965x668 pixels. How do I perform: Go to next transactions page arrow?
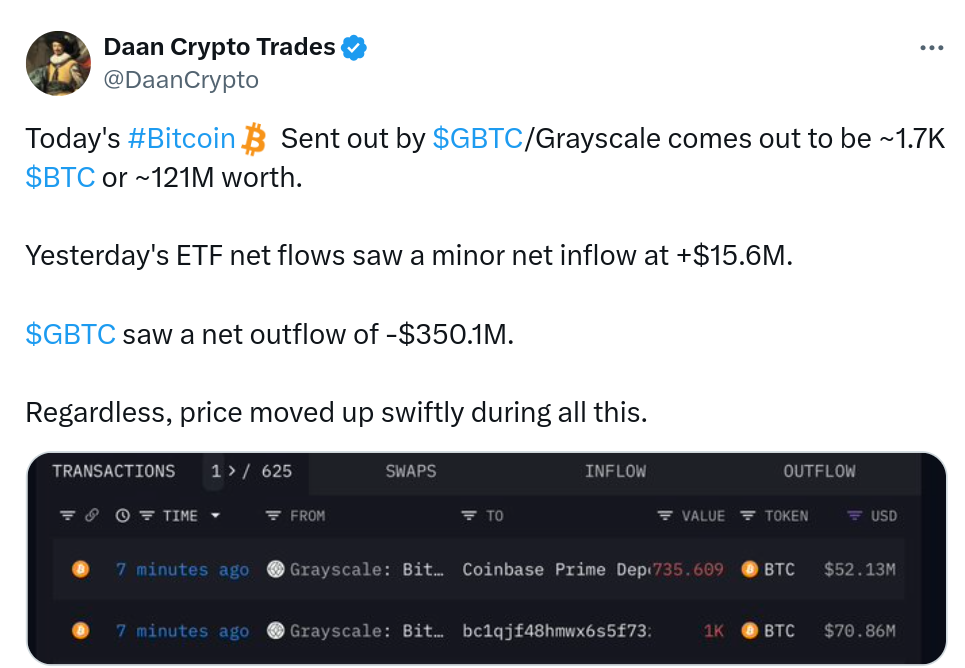[231, 472]
